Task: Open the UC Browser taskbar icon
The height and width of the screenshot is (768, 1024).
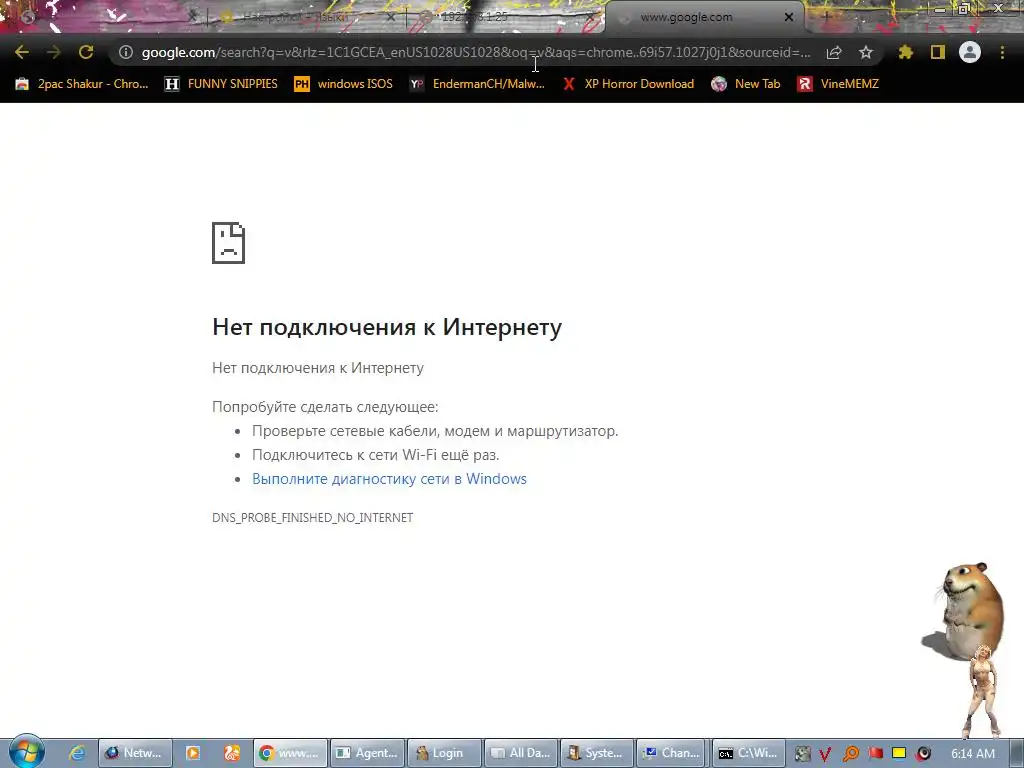Action: [x=232, y=753]
